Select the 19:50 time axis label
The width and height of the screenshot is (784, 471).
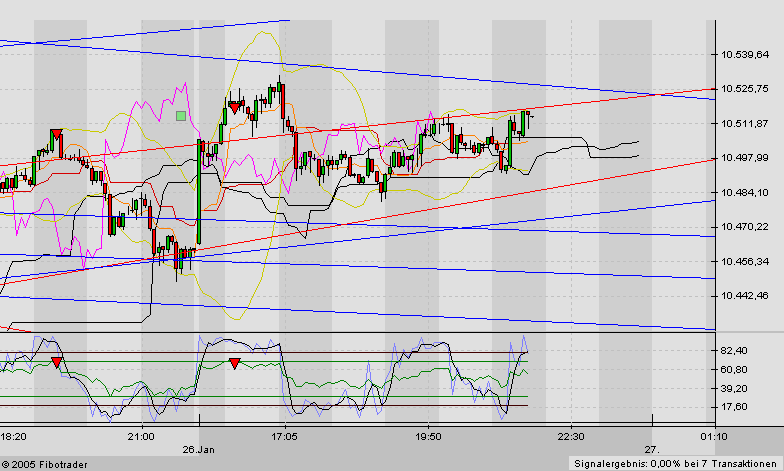428,437
